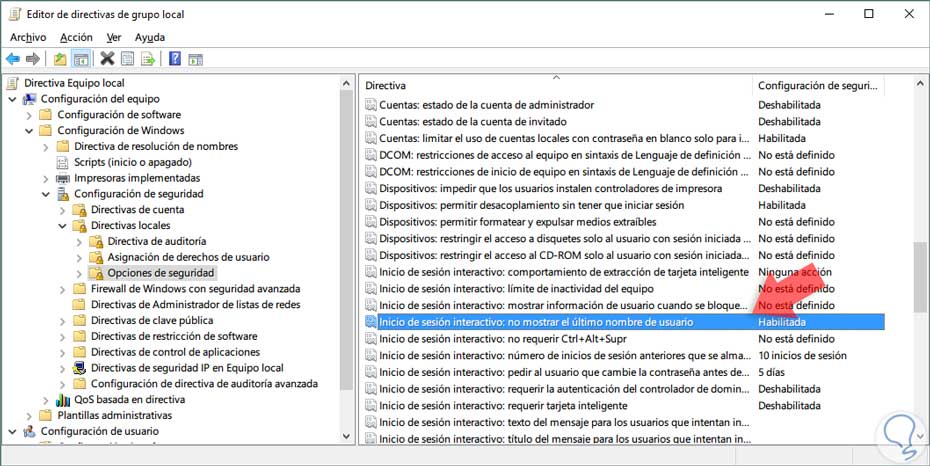
Task: Click the Back arrow toolbar icon
Action: [x=12, y=59]
